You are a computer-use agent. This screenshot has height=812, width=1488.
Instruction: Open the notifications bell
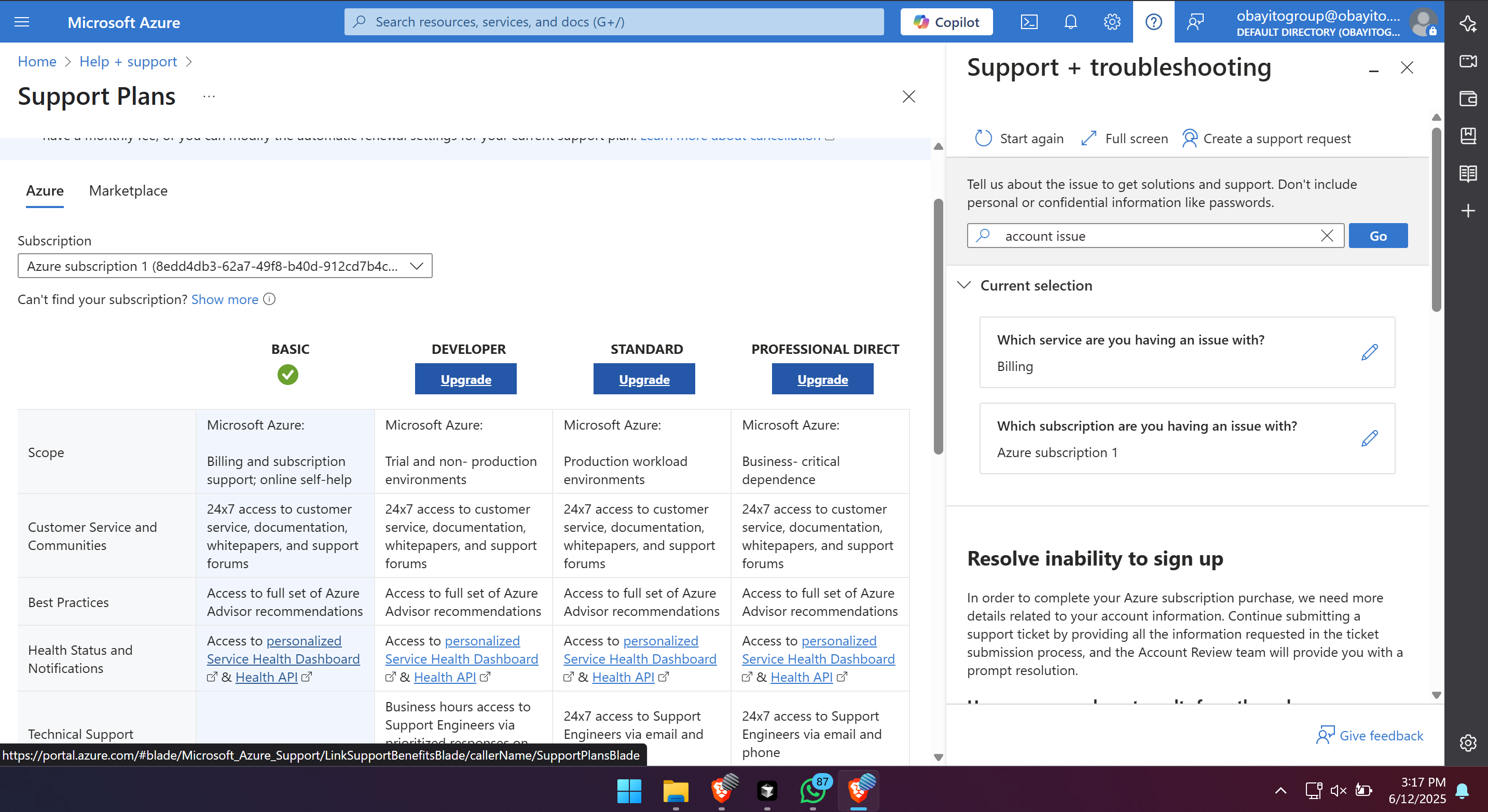[x=1070, y=21]
